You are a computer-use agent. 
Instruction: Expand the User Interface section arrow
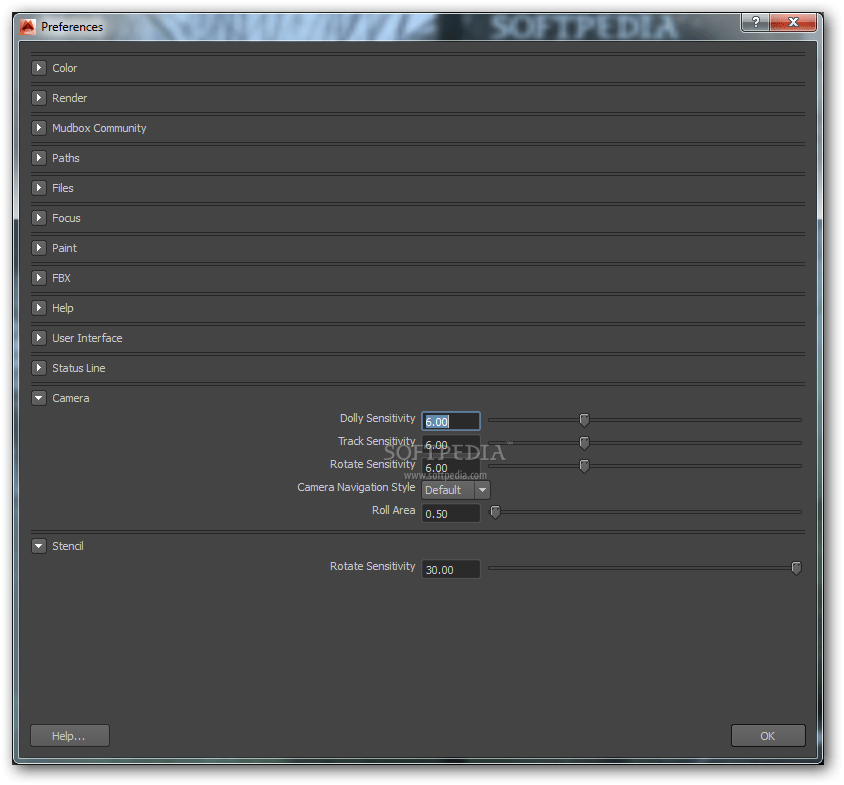coord(39,338)
